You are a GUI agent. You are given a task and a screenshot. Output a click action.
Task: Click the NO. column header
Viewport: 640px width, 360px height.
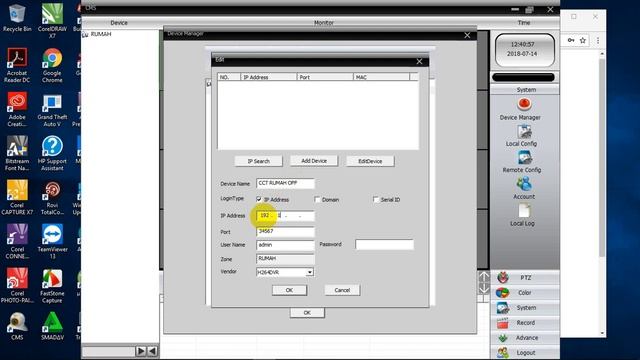pos(229,77)
